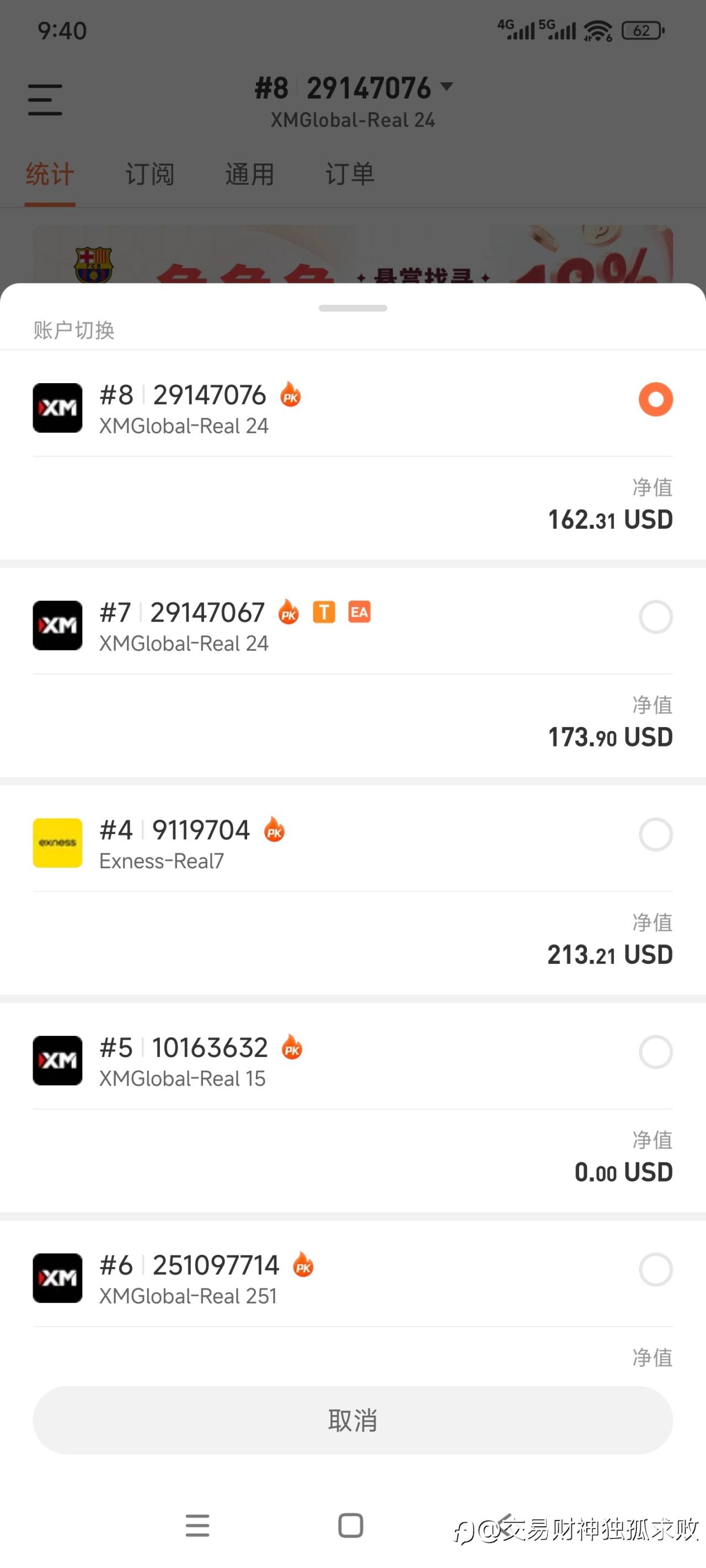Select account #7 29147067 radio button

point(655,617)
